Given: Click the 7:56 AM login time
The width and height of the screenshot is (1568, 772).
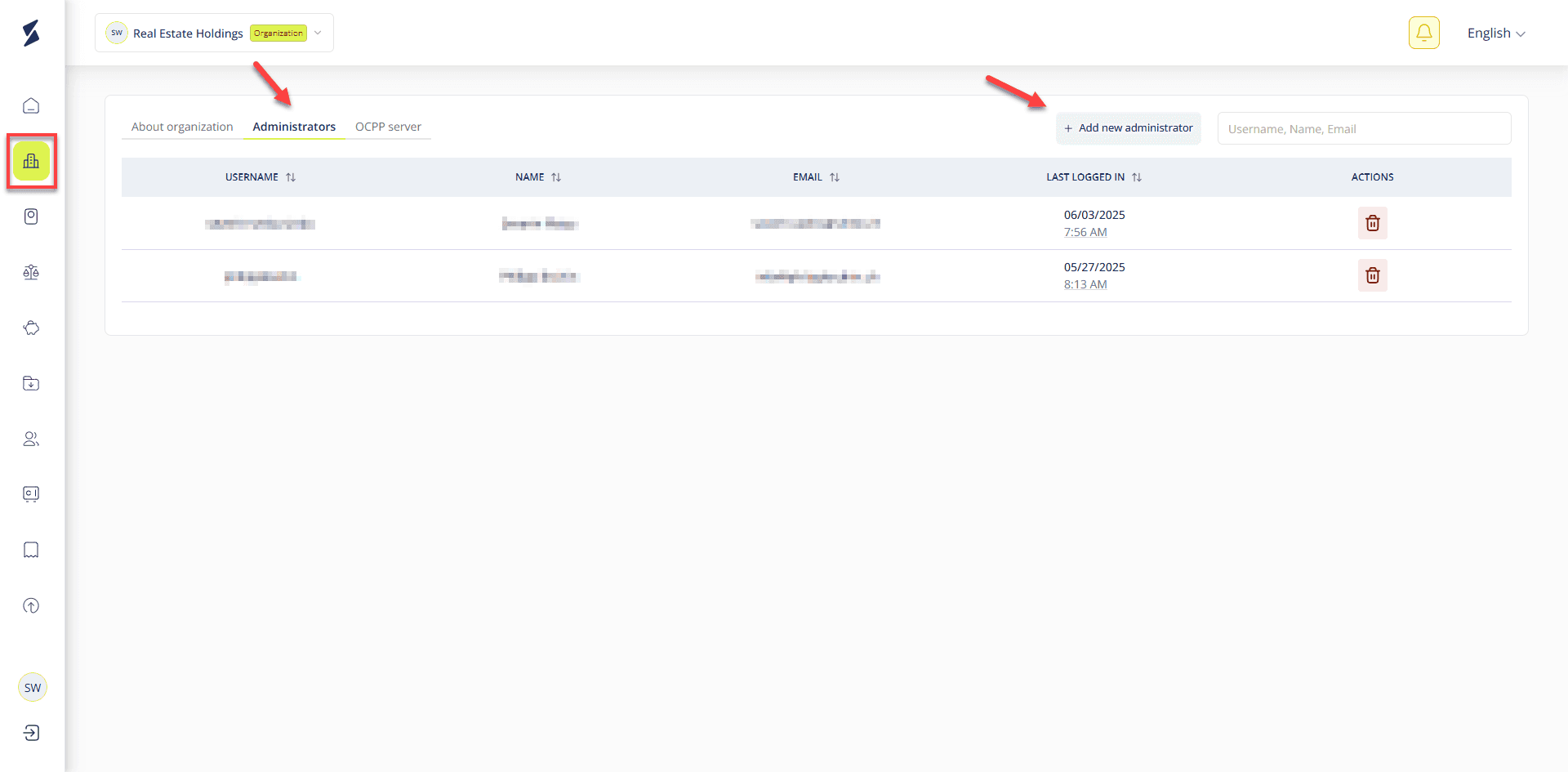Looking at the screenshot, I should pos(1085,232).
